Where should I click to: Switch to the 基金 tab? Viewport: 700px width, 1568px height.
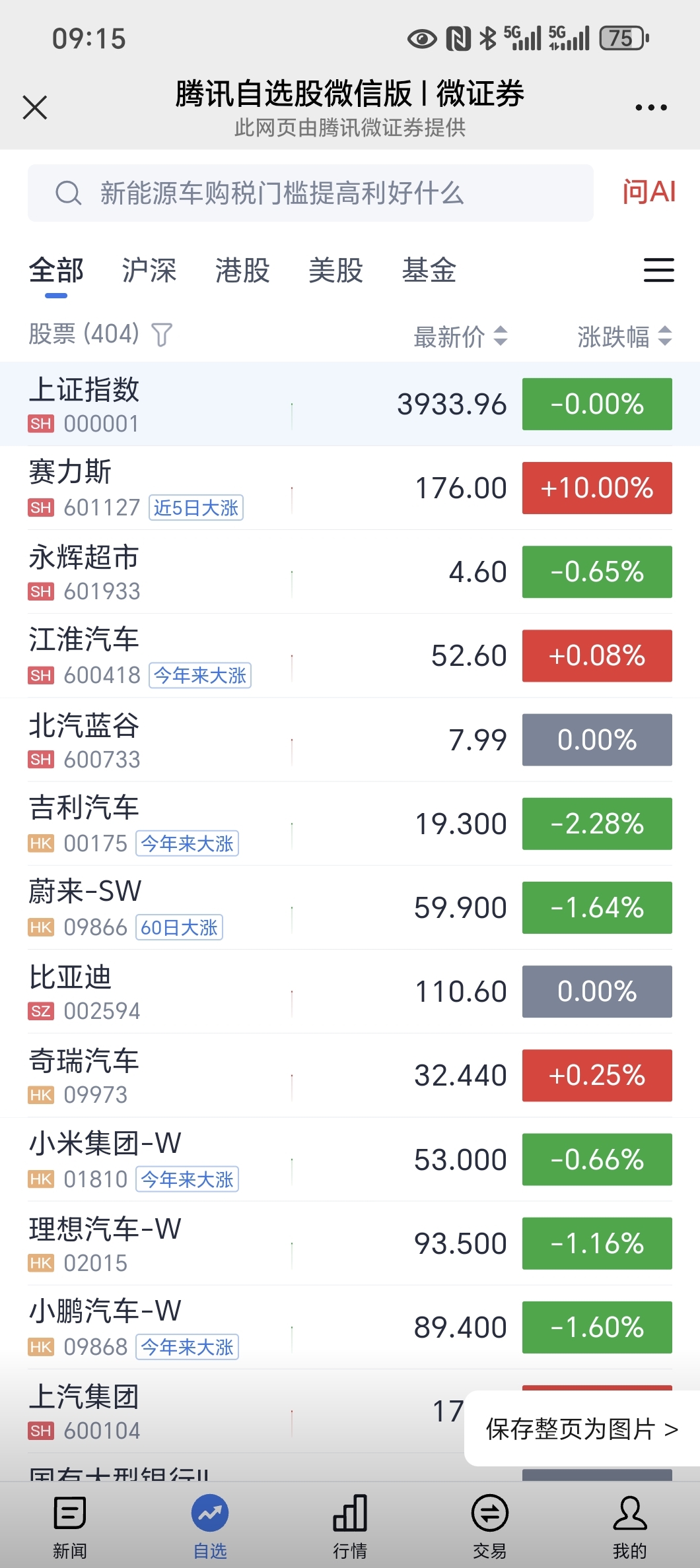click(429, 271)
